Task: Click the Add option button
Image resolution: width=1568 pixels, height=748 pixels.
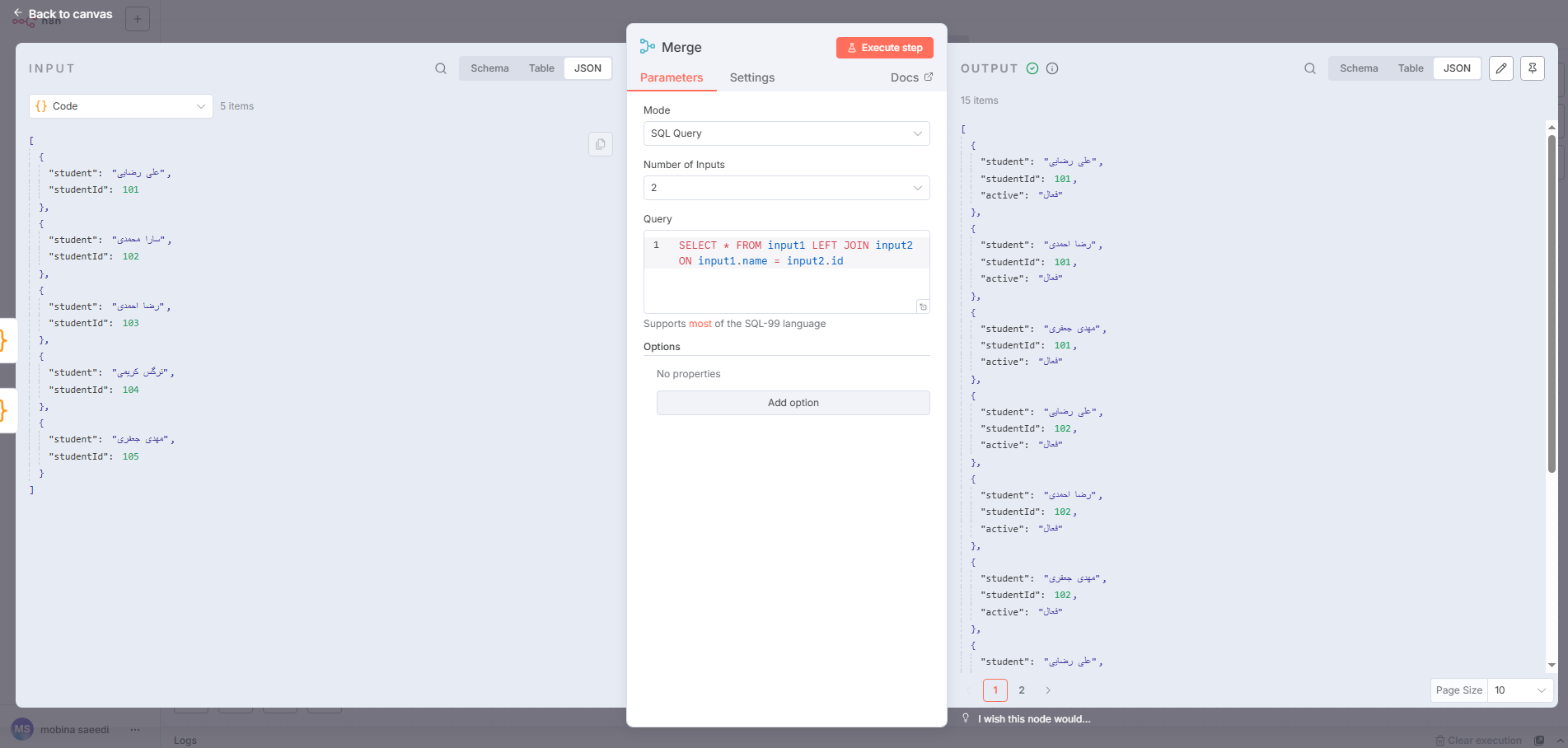Action: pyautogui.click(x=793, y=403)
